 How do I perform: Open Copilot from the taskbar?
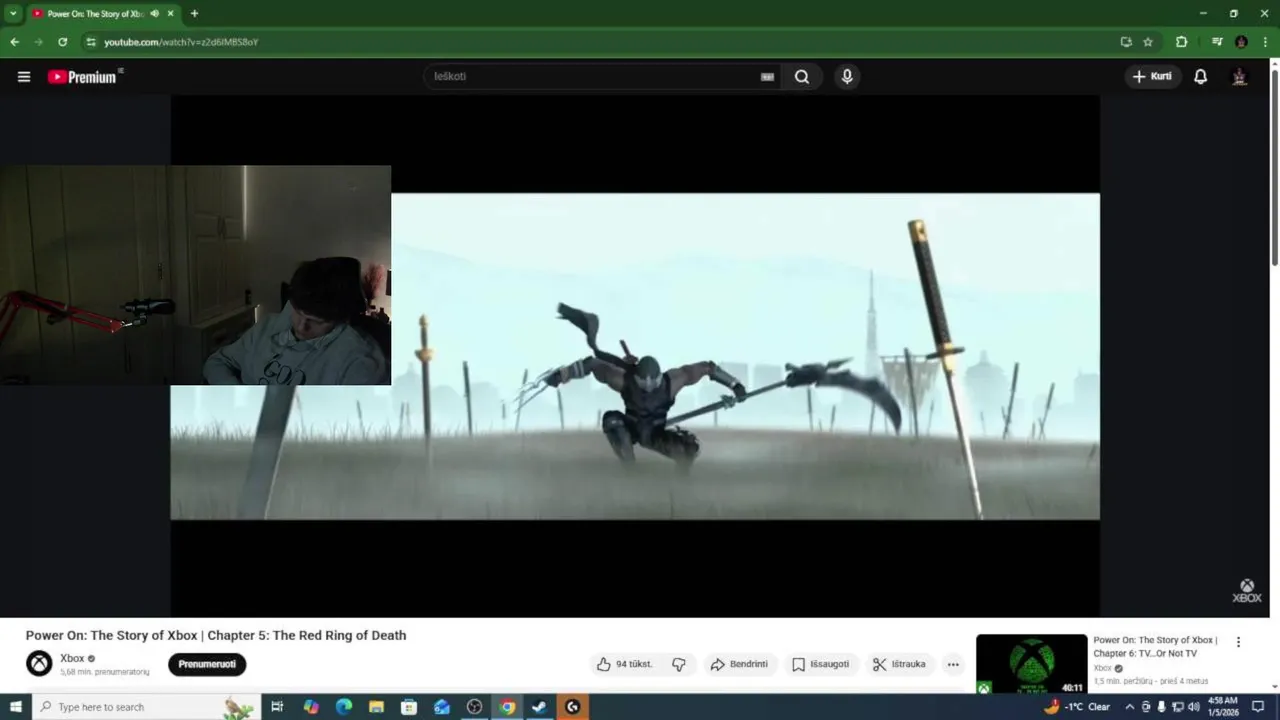(311, 707)
